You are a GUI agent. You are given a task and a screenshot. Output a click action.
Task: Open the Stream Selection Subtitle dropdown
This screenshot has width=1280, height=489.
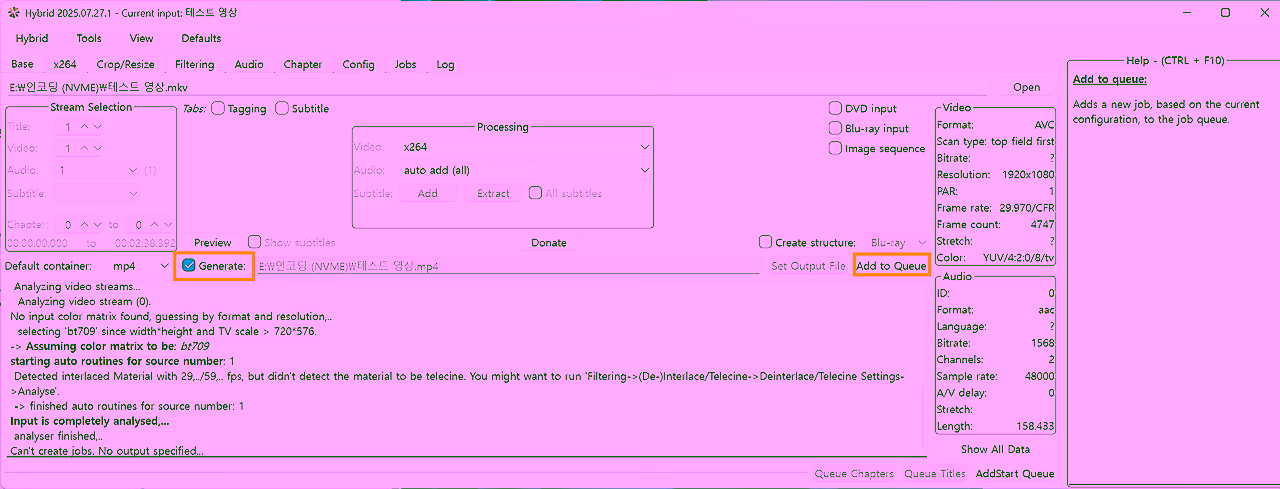98,193
